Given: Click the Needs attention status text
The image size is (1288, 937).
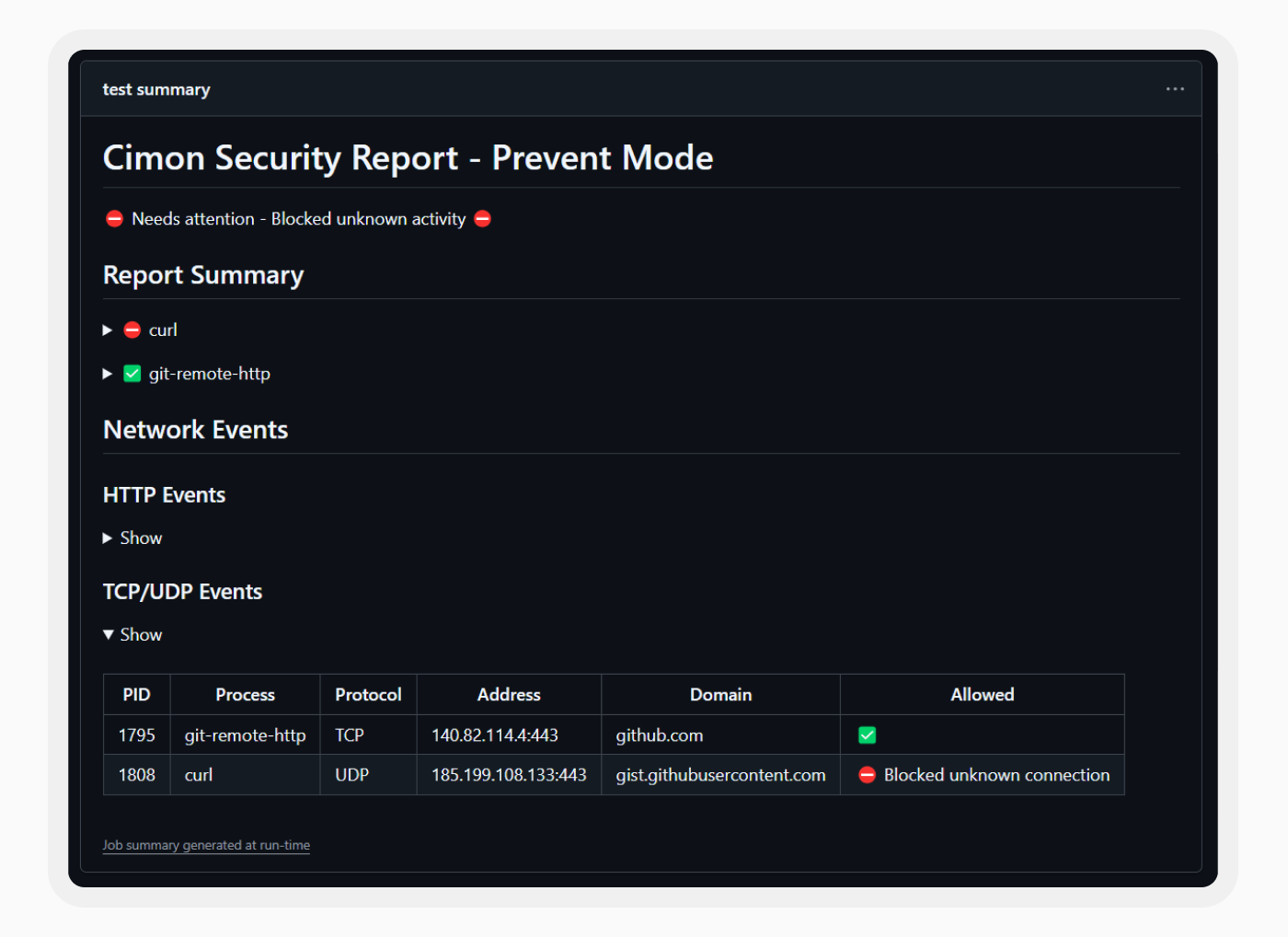Looking at the screenshot, I should pyautogui.click(x=299, y=219).
